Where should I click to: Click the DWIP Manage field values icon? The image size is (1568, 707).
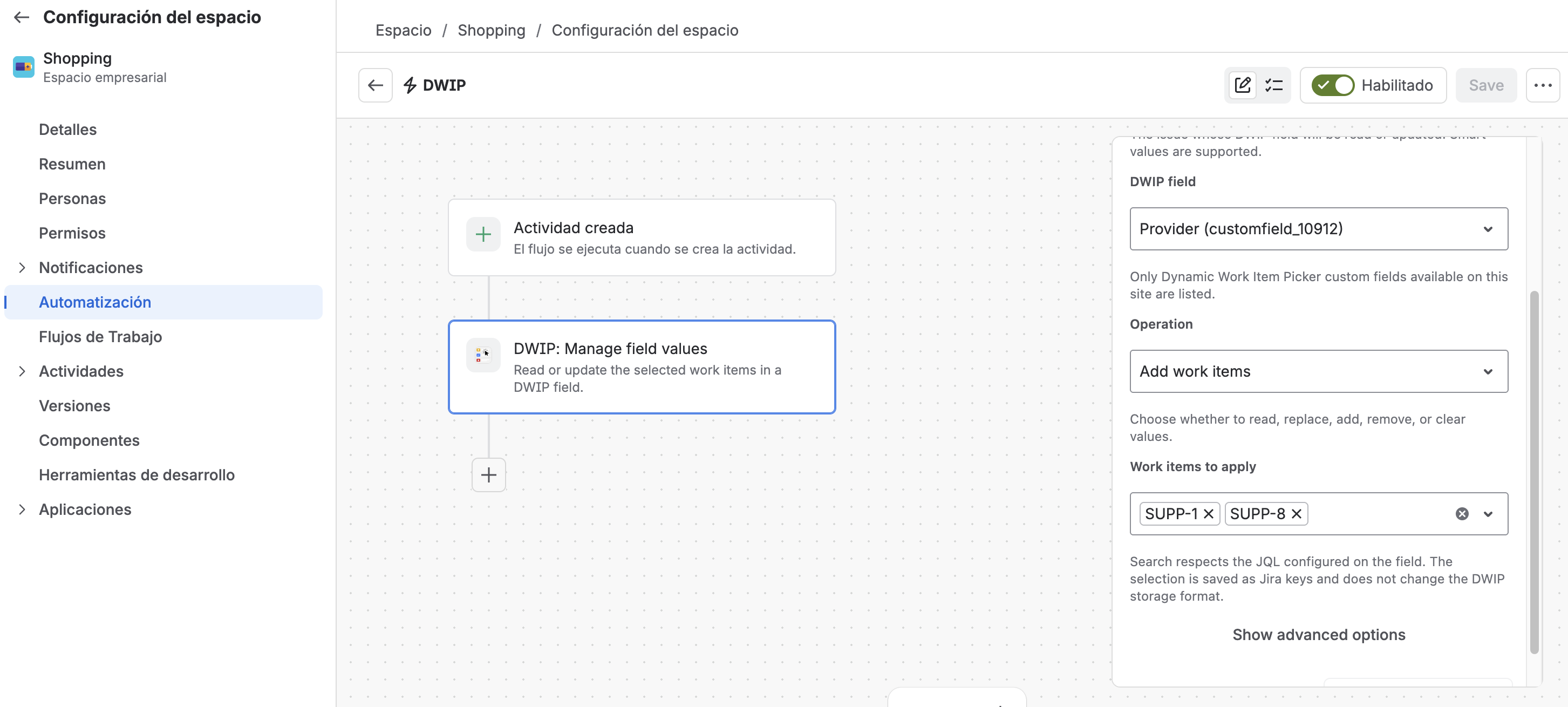pos(483,355)
